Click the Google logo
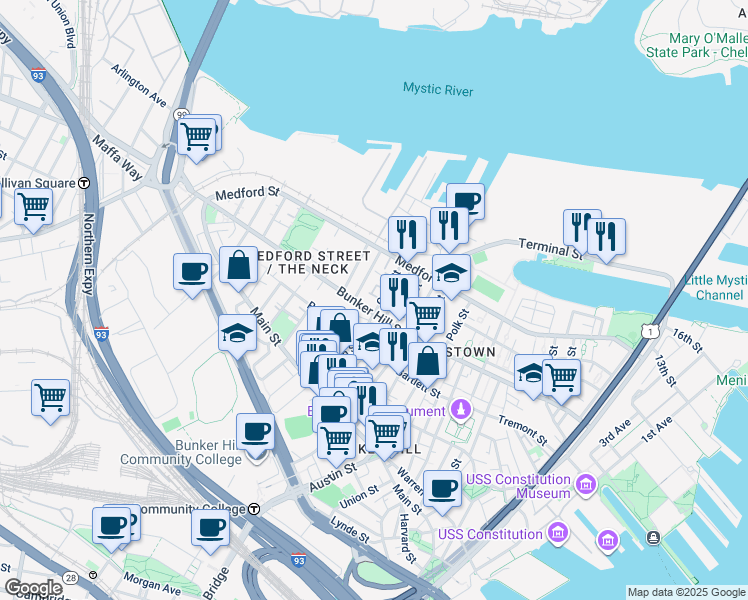The image size is (748, 600). coord(33,589)
